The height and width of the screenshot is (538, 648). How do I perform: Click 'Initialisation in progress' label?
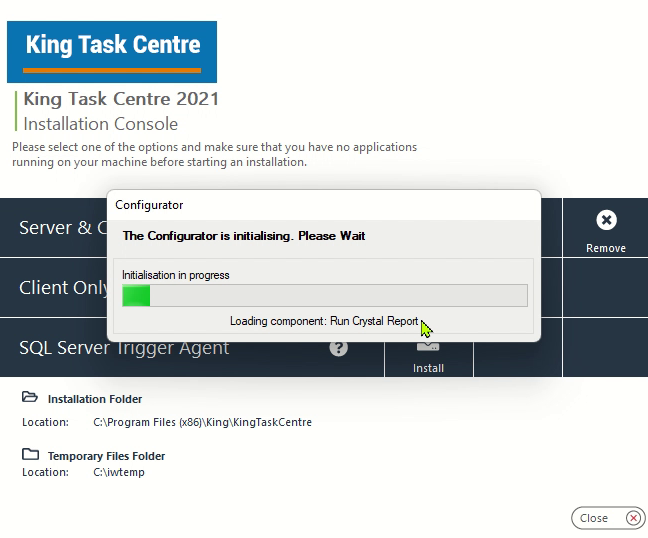(x=176, y=275)
